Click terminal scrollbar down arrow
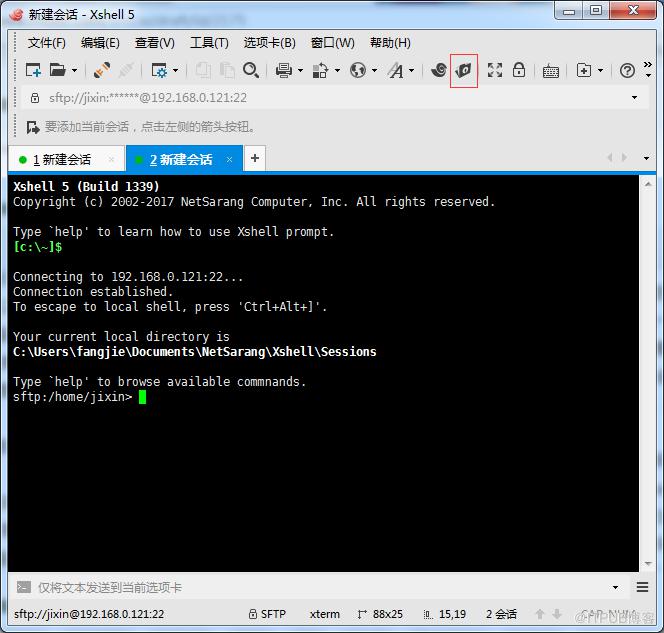Image resolution: width=664 pixels, height=633 pixels. click(648, 564)
